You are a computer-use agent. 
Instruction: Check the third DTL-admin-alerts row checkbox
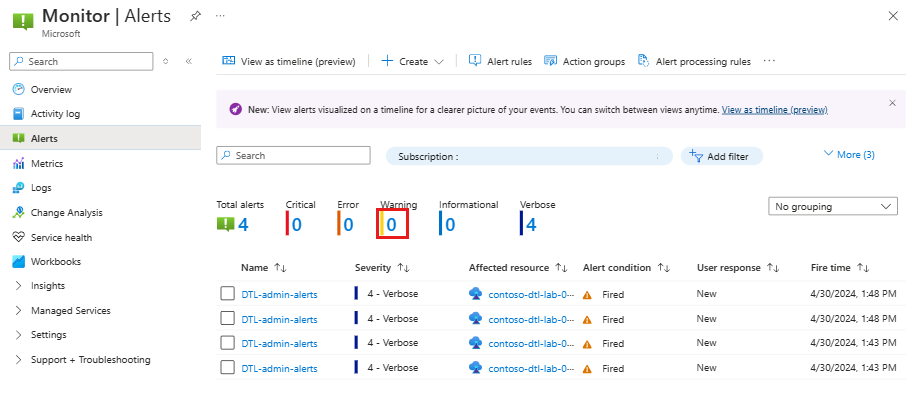point(227,343)
